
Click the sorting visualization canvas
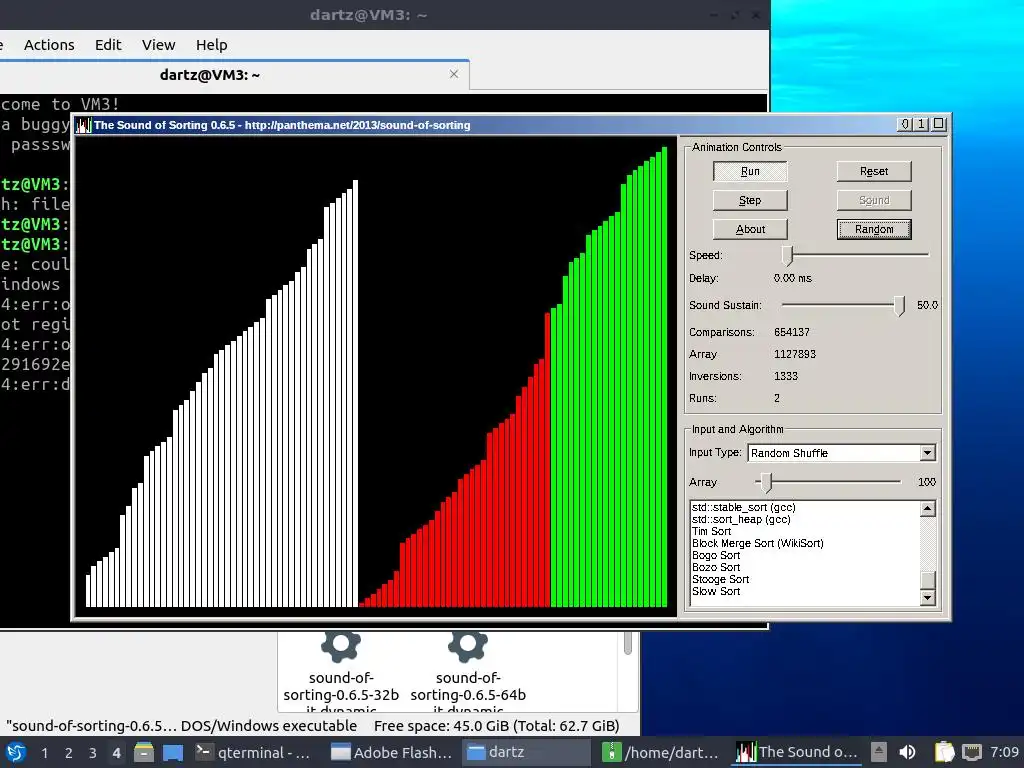pyautogui.click(x=376, y=376)
